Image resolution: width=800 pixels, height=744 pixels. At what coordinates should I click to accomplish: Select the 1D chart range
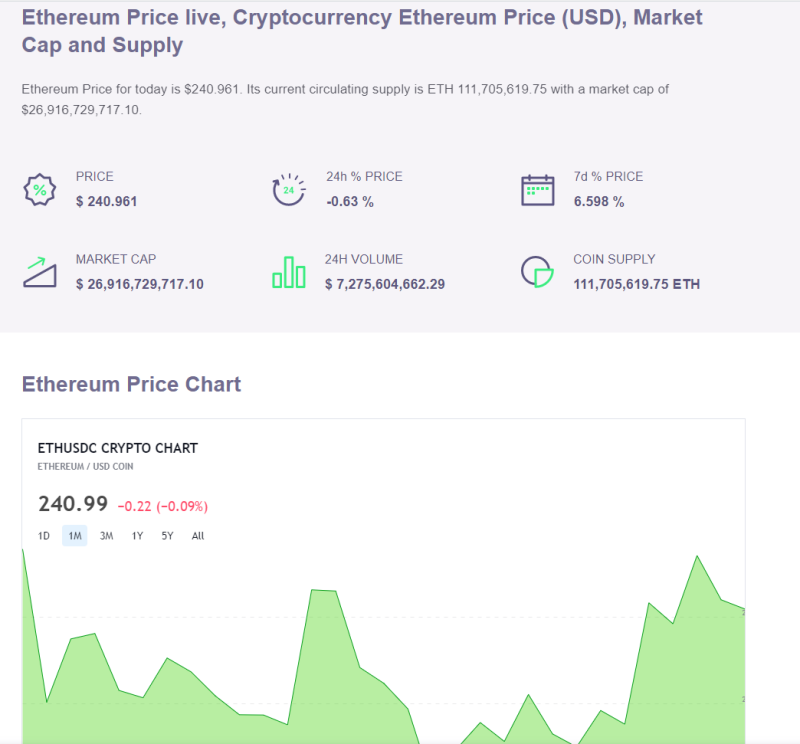point(44,536)
